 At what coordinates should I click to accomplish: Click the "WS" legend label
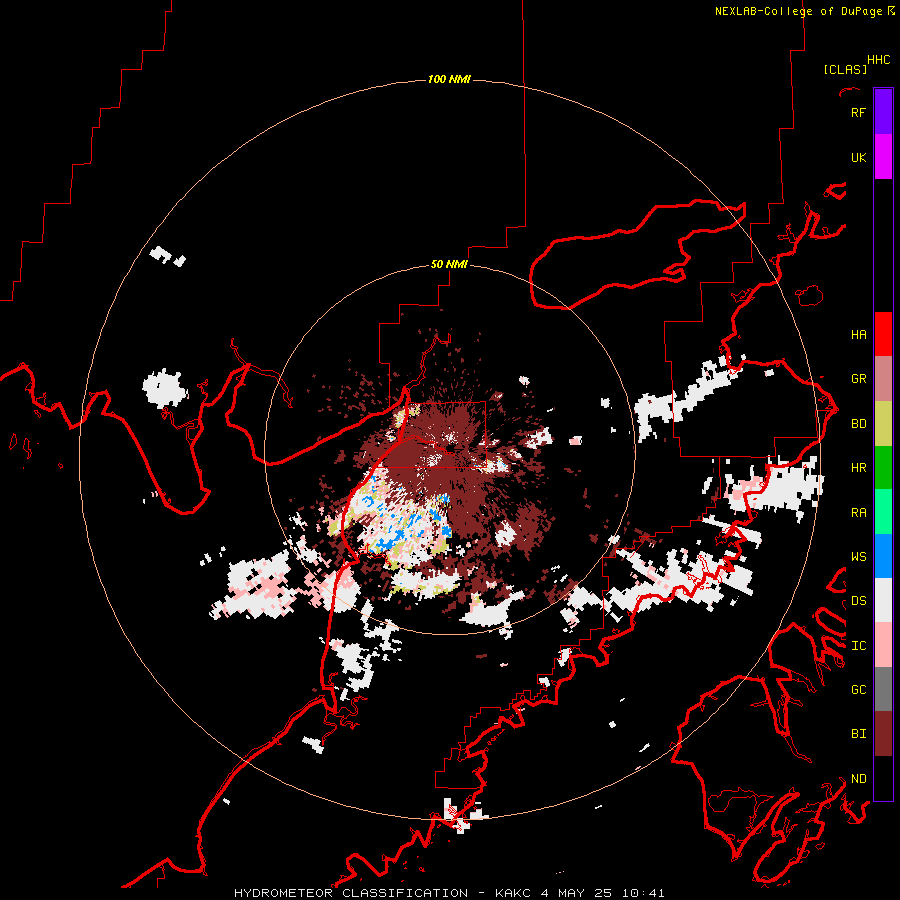point(858,557)
